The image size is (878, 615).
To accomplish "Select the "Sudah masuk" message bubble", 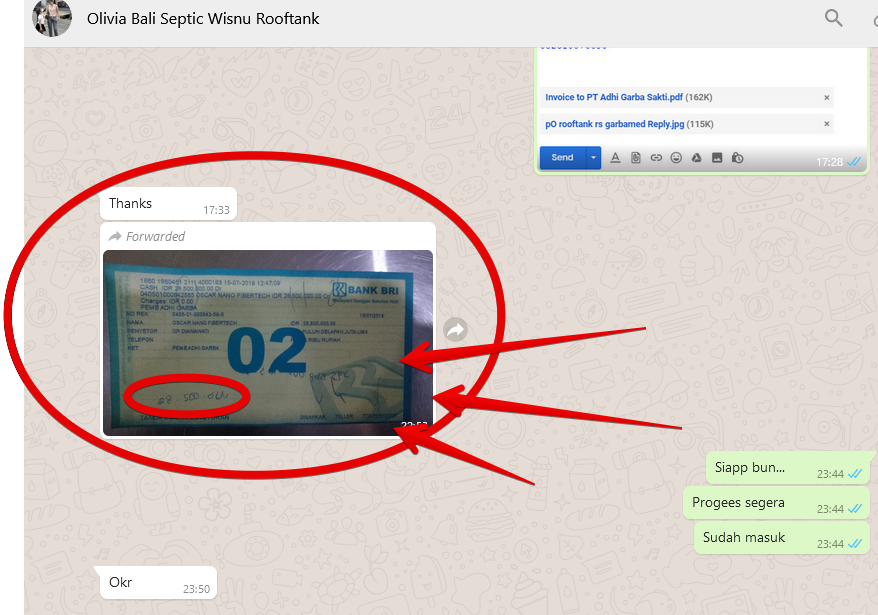I will click(744, 537).
